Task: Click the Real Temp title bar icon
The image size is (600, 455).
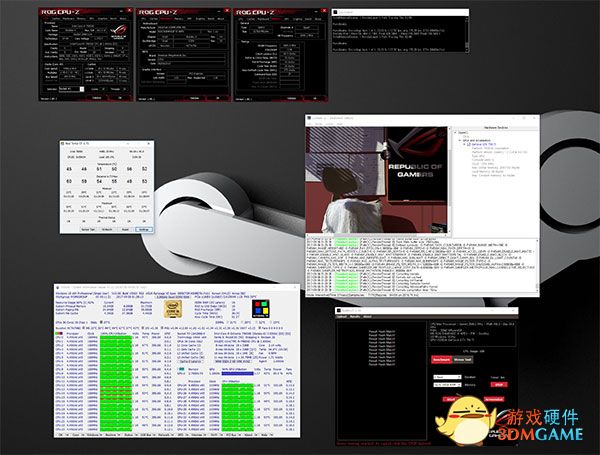Action: pos(62,144)
